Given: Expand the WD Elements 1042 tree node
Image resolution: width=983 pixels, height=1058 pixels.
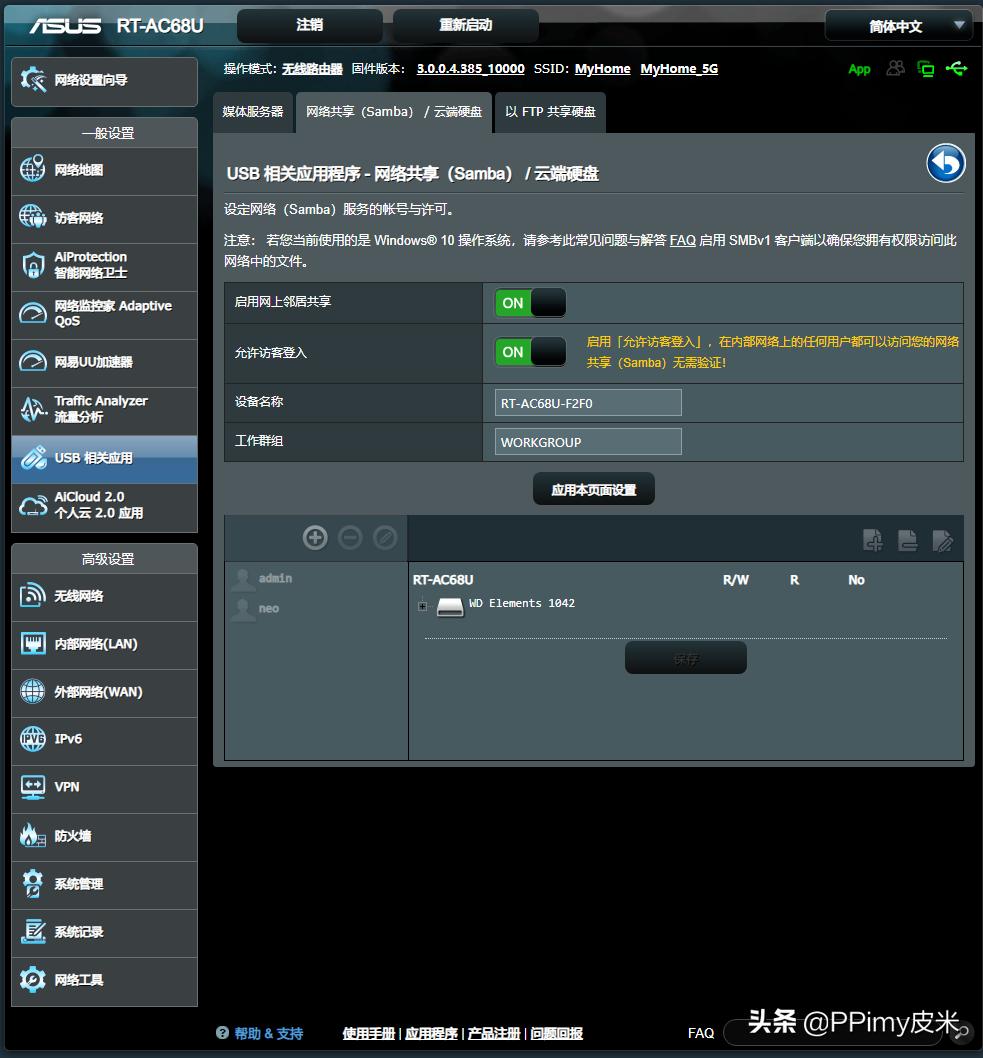Looking at the screenshot, I should pos(423,605).
